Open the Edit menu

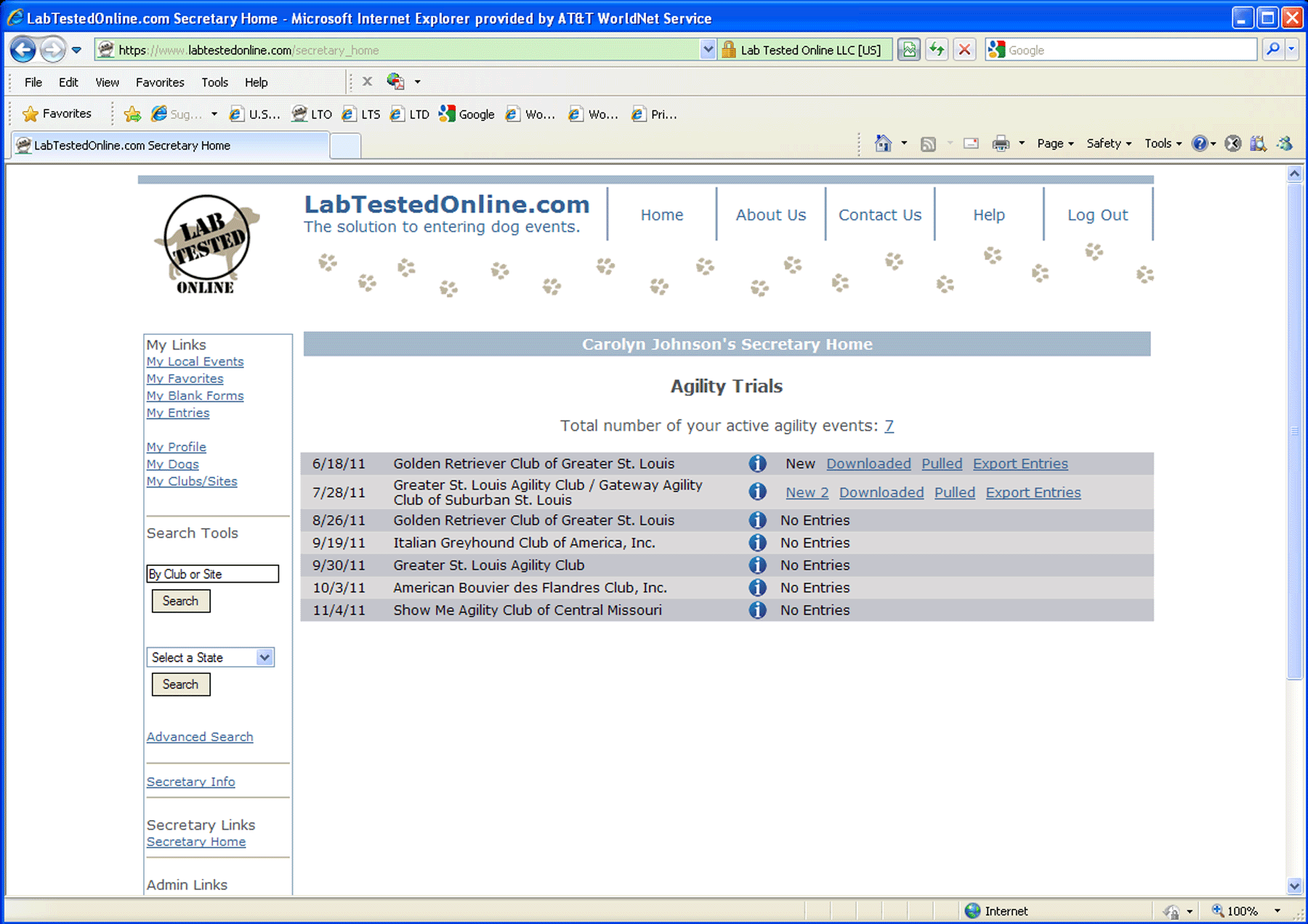click(68, 82)
